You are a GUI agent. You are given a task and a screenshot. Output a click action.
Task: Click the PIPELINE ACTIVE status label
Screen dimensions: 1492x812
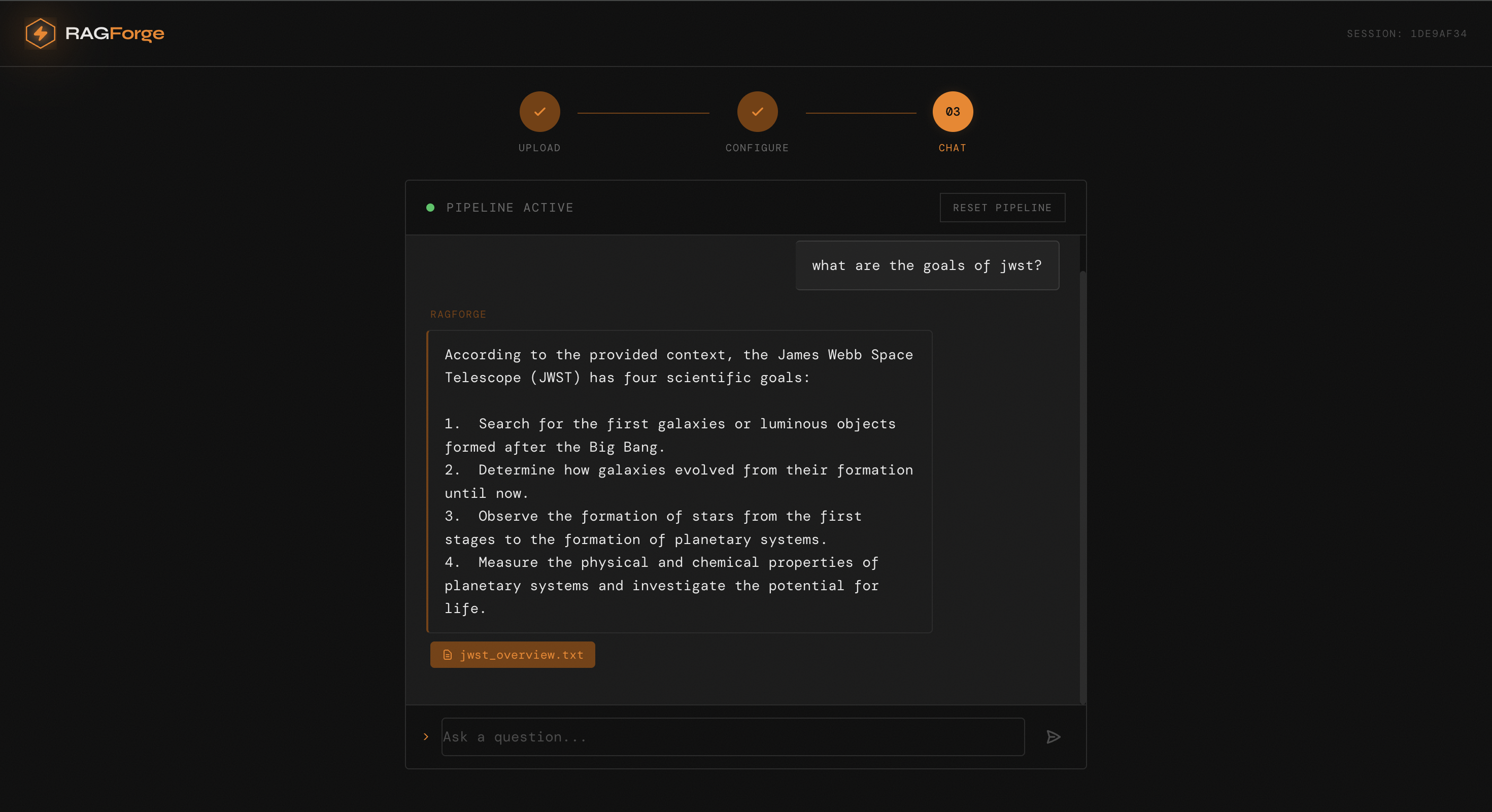510,208
